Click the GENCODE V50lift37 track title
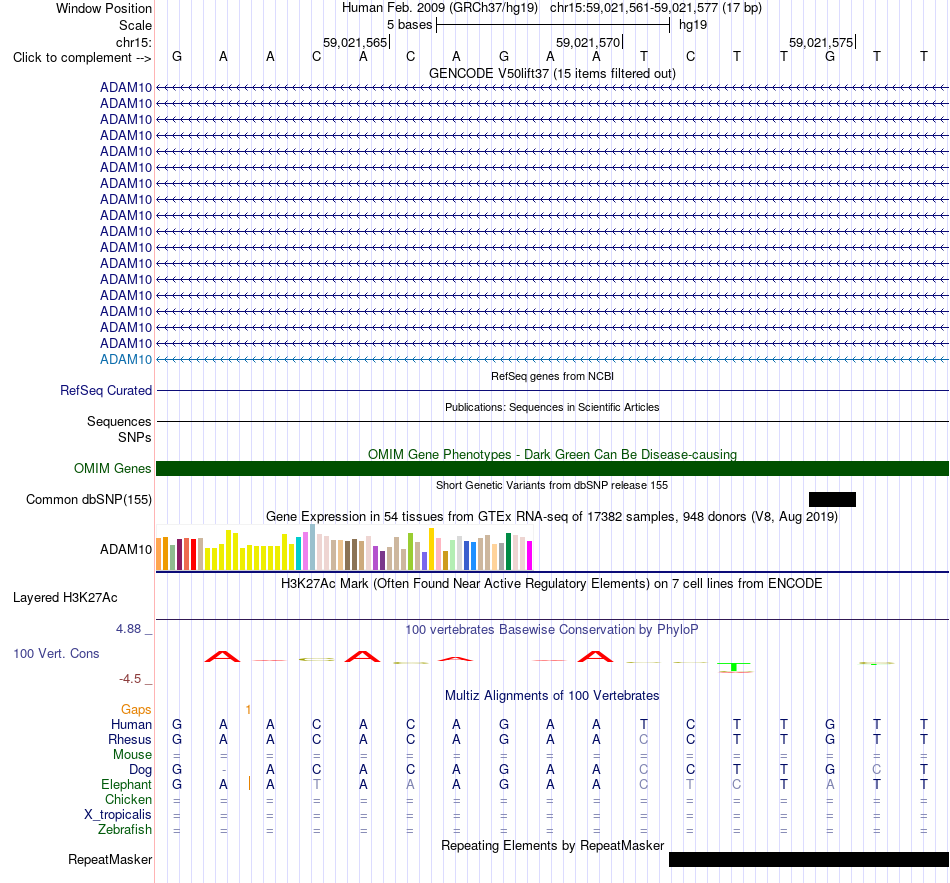This screenshot has height=883, width=950. (553, 73)
